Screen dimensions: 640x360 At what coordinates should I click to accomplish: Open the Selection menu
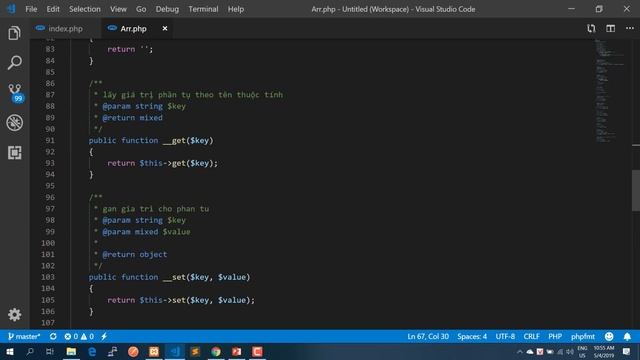tap(84, 9)
